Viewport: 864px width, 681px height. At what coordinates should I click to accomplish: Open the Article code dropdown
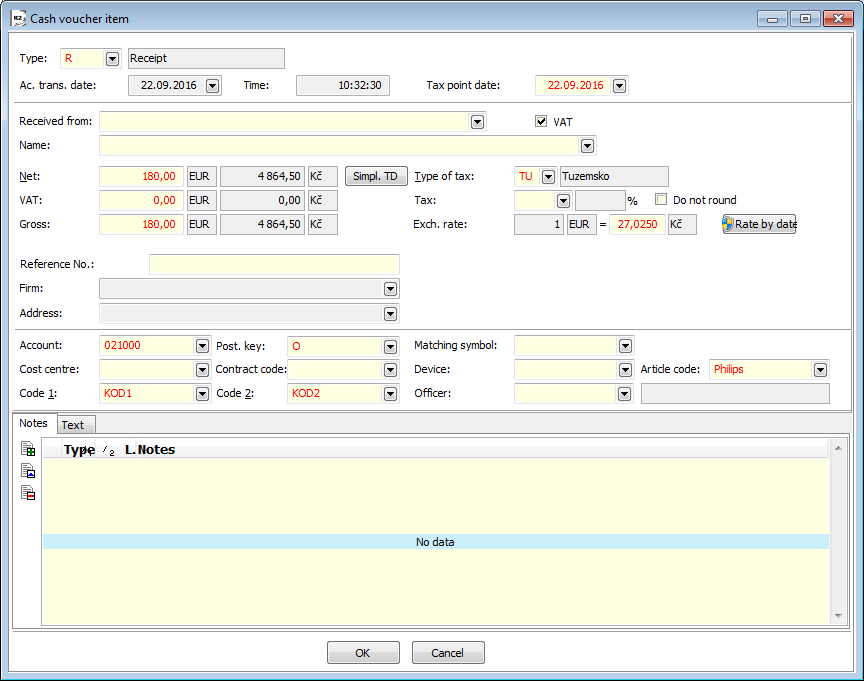(x=821, y=370)
